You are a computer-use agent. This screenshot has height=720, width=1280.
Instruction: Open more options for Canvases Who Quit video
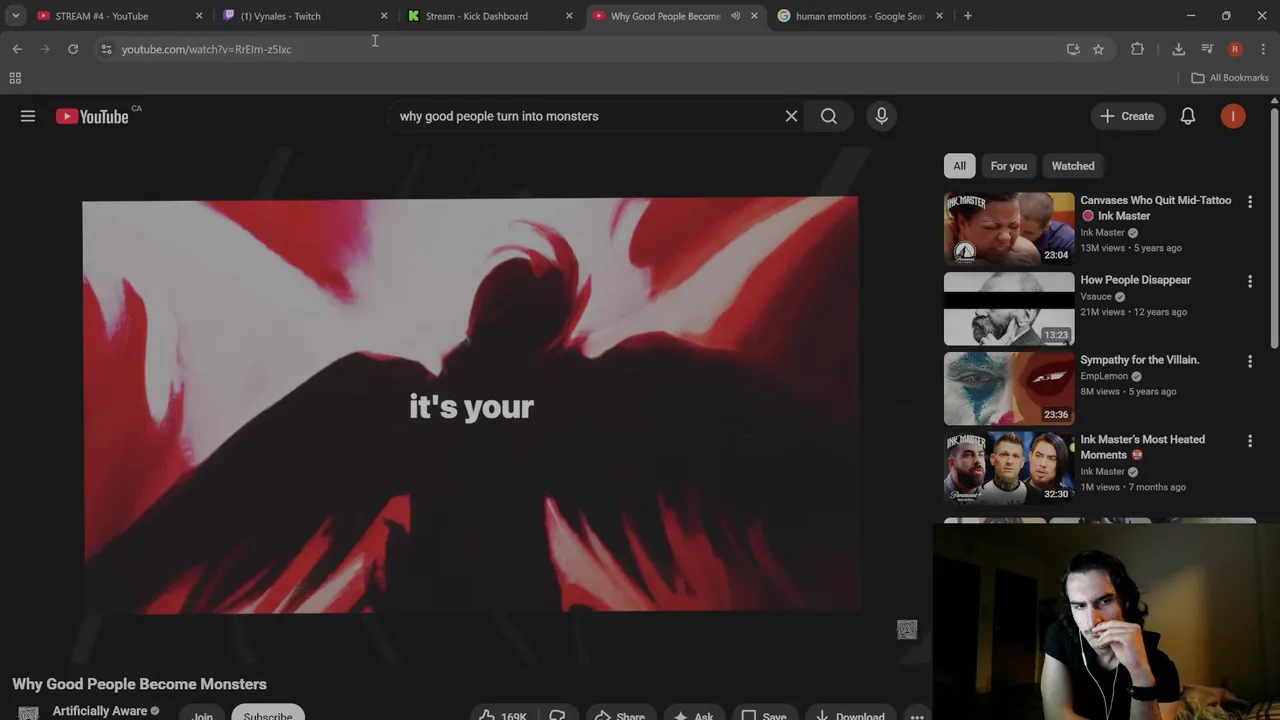(1249, 201)
